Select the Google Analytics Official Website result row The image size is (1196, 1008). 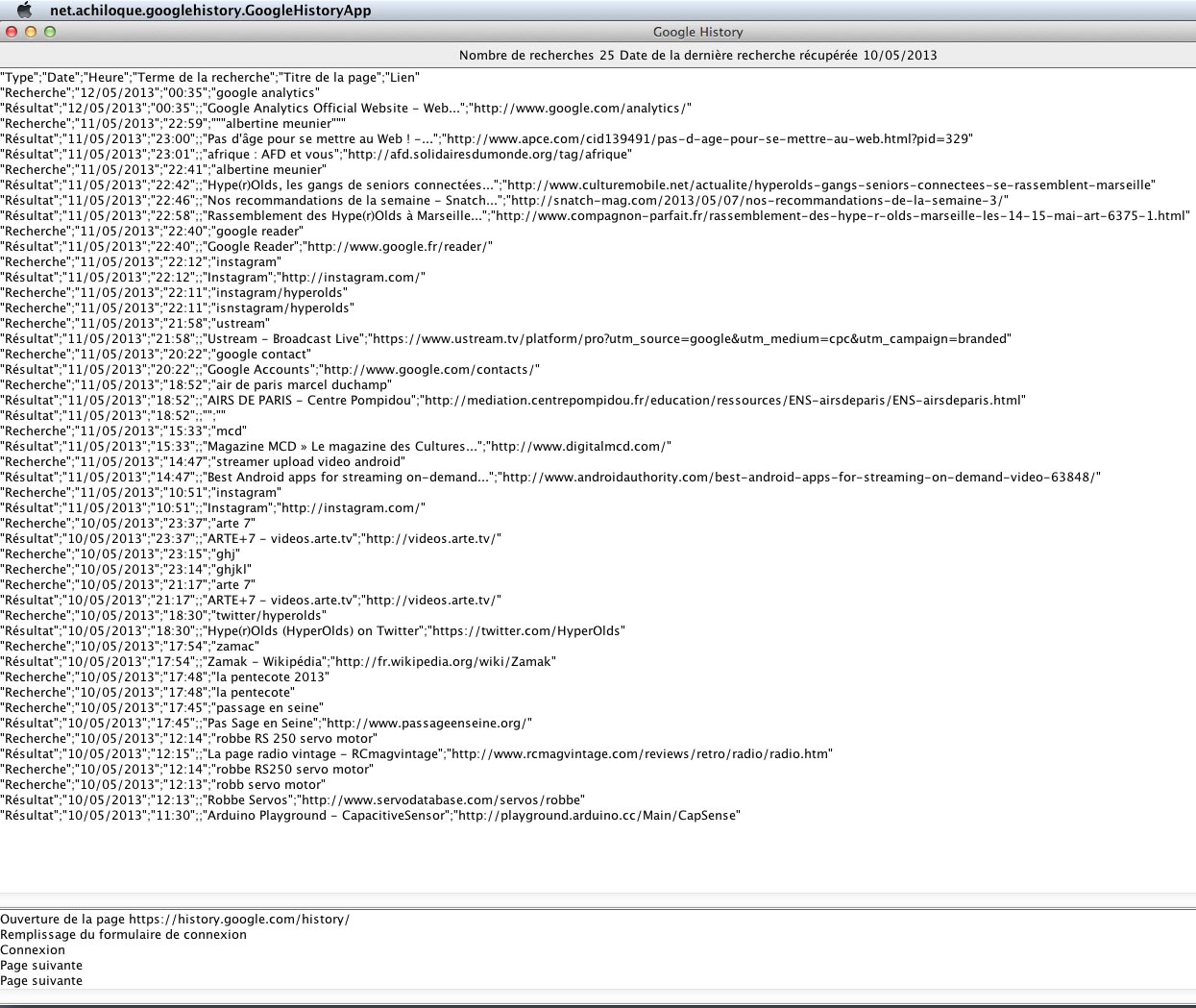click(346, 109)
